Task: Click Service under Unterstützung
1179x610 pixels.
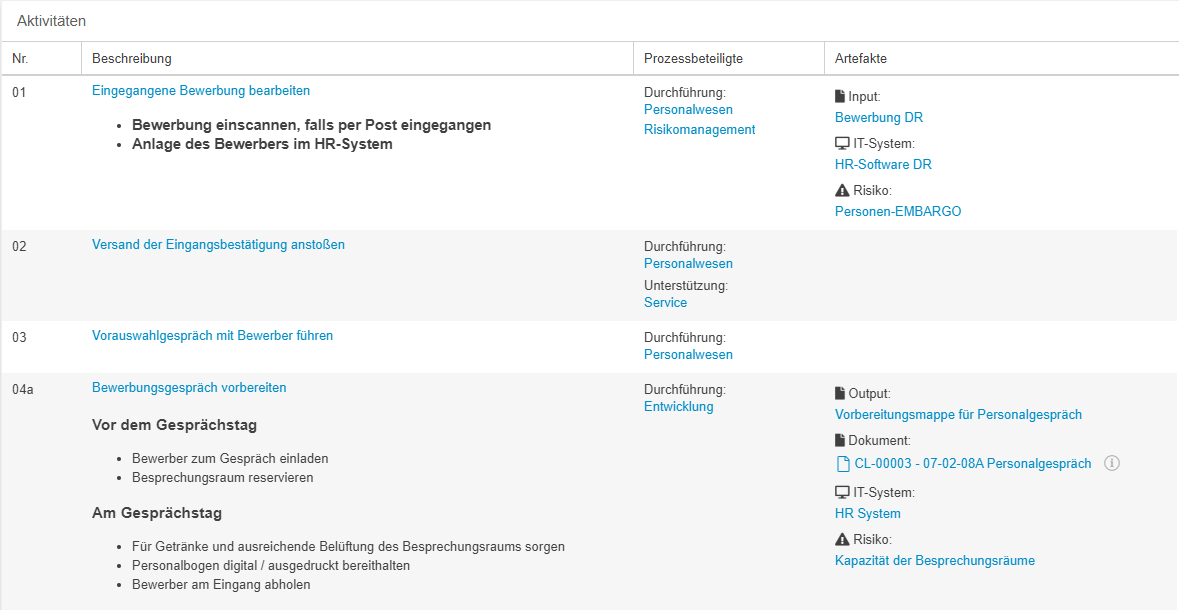Action: (665, 303)
